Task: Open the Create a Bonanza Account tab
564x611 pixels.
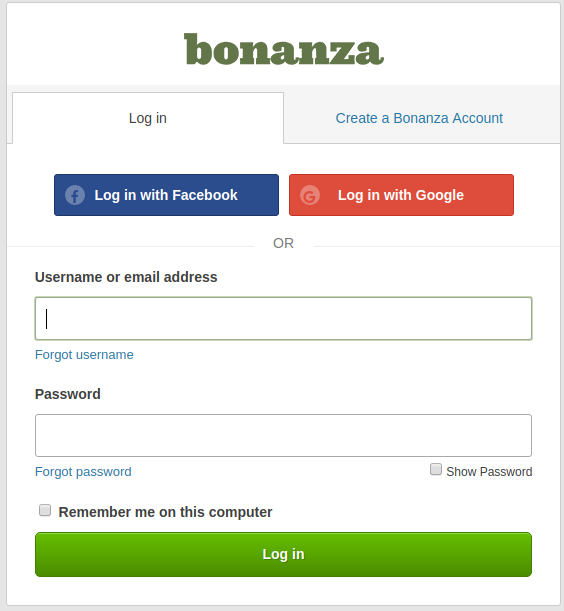Action: 419,118
